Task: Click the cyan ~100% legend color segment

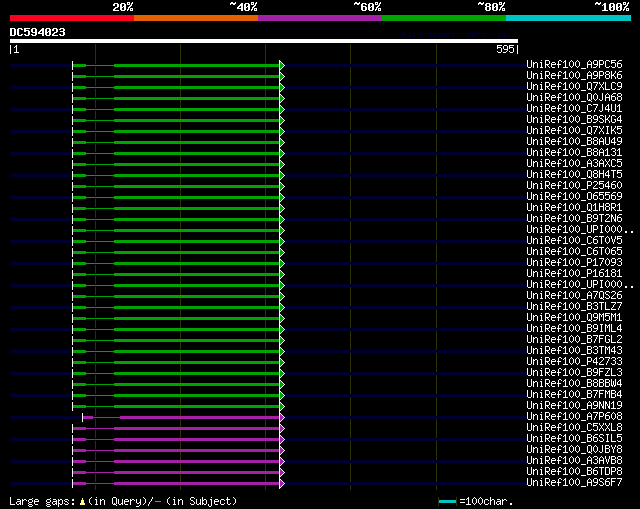Action: pos(569,18)
